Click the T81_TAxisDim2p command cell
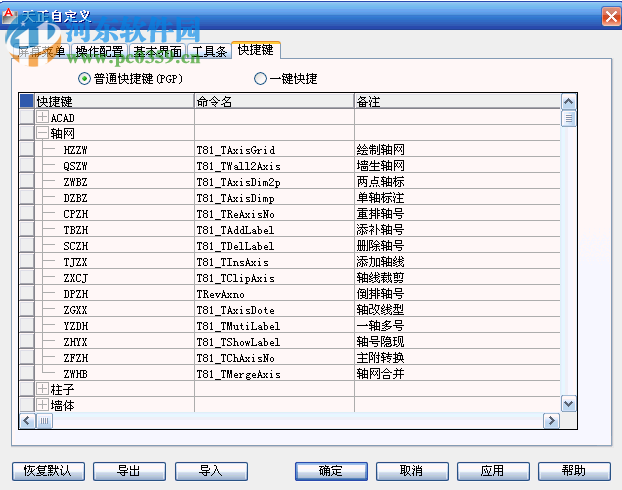The height and width of the screenshot is (490, 622). (x=274, y=182)
